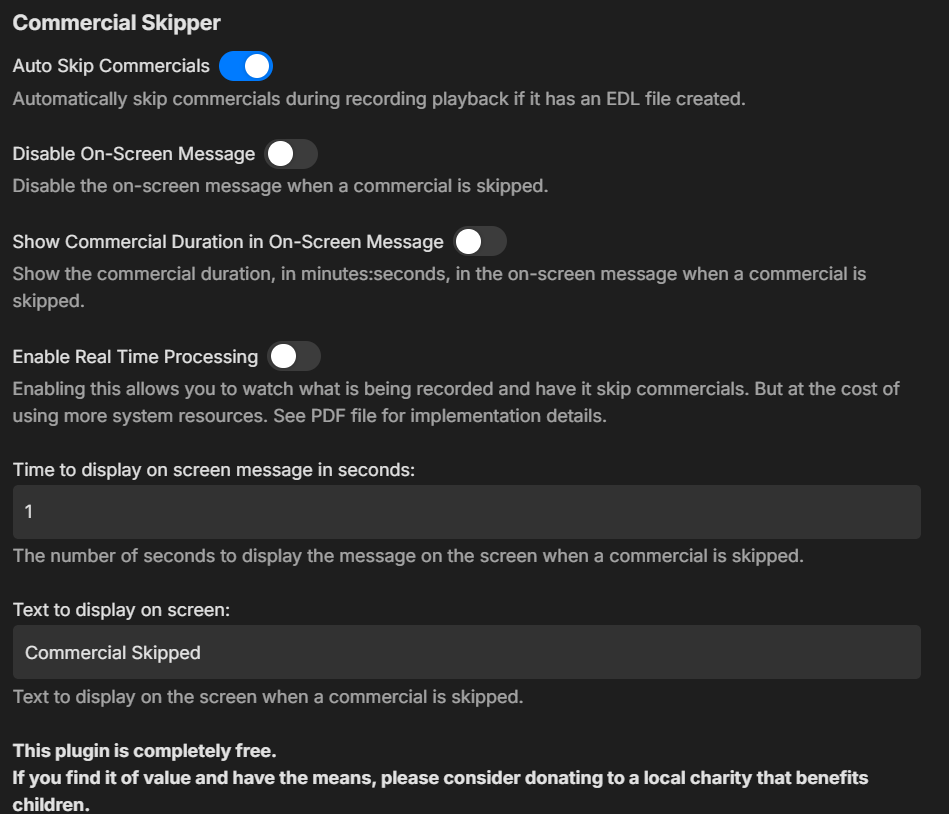Select the "Show Commercial Duration in On-Screen Message" label
The image size is (949, 814).
(x=227, y=242)
